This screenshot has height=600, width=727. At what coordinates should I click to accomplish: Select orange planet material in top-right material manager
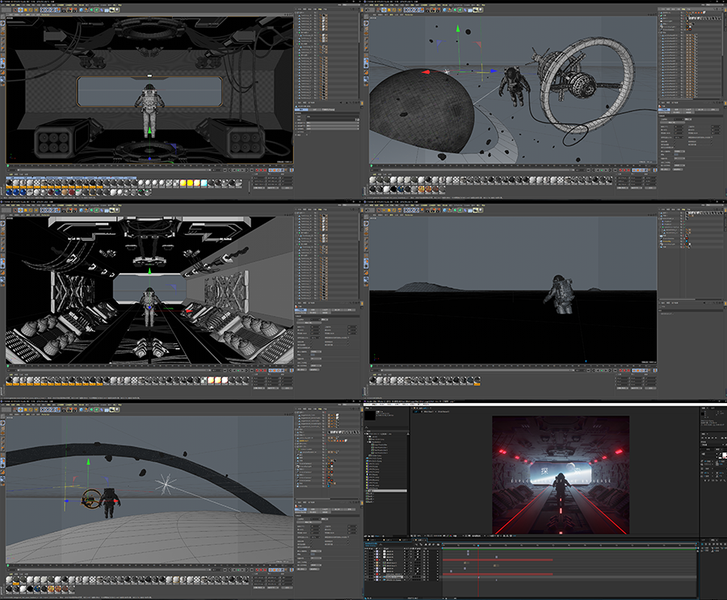pyautogui.click(x=428, y=189)
